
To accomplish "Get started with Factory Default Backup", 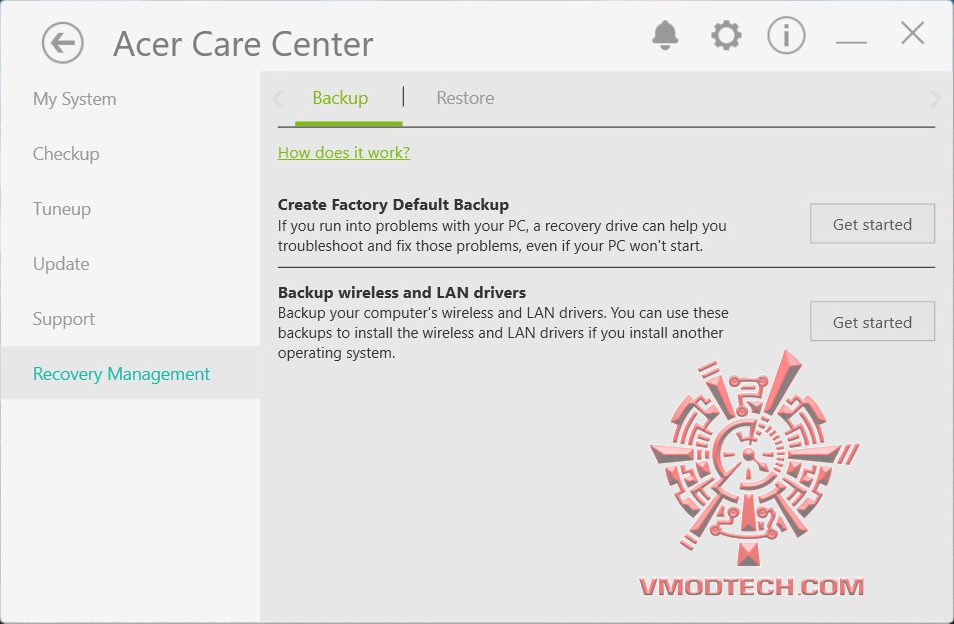I will point(872,224).
